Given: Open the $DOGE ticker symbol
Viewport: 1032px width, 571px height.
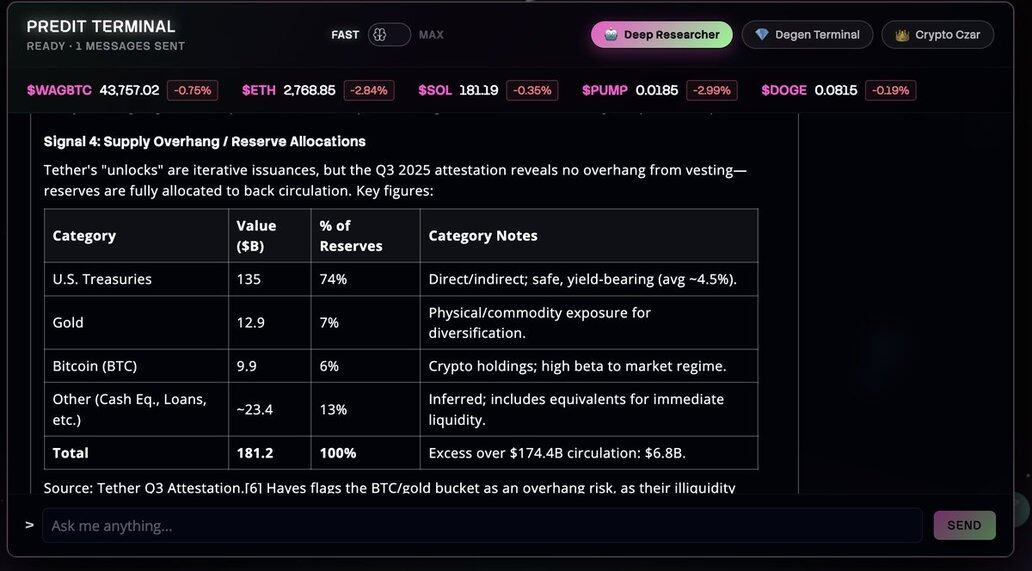Looking at the screenshot, I should tap(784, 90).
